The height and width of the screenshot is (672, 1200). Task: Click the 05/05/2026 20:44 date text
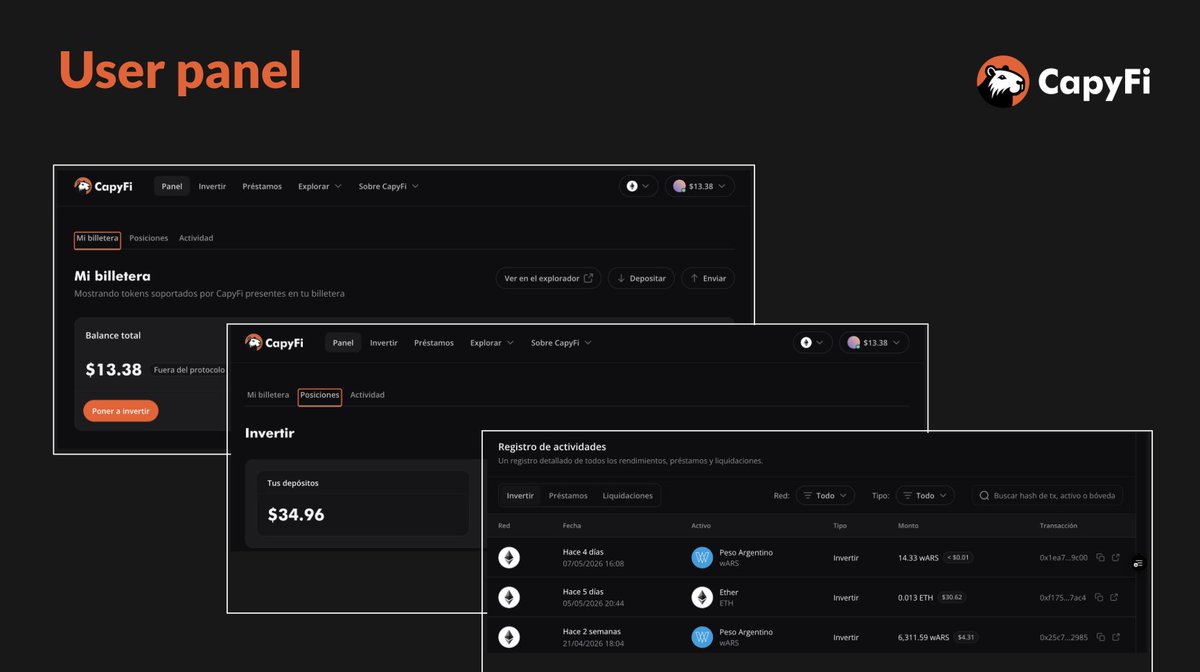point(593,604)
